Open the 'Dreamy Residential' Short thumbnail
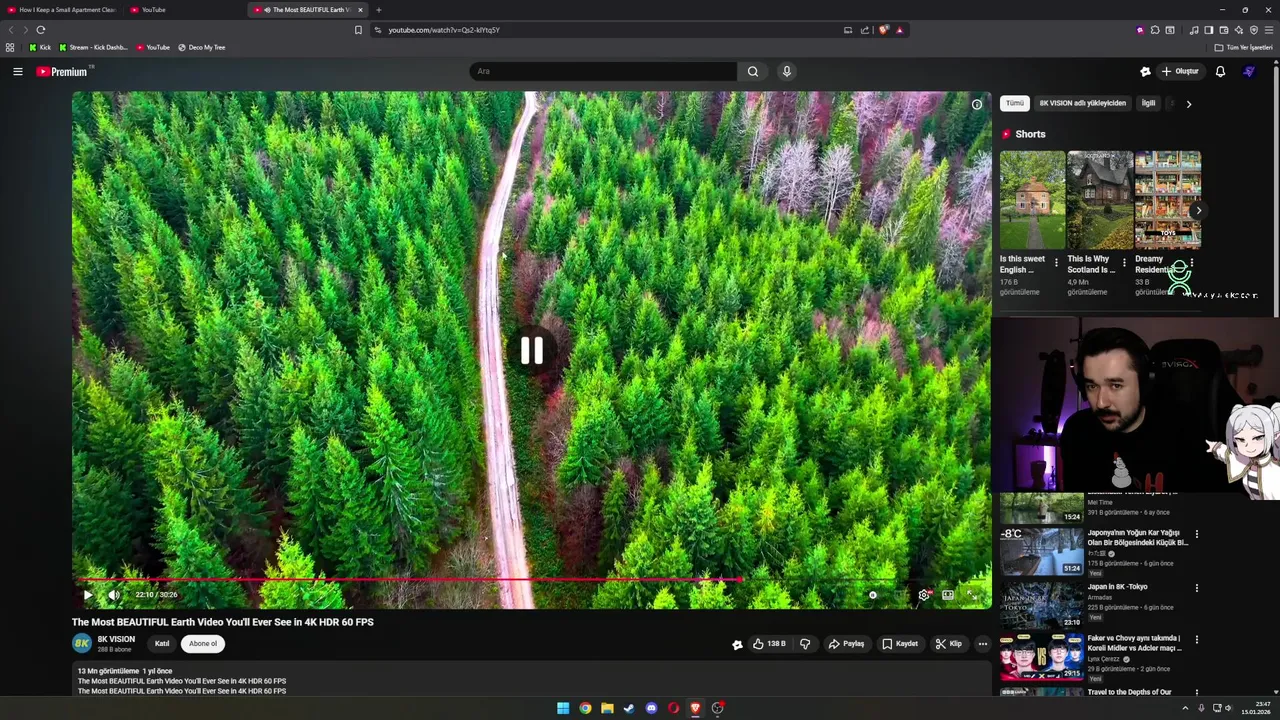Screen dimensions: 1280x720 pyautogui.click(x=1168, y=200)
